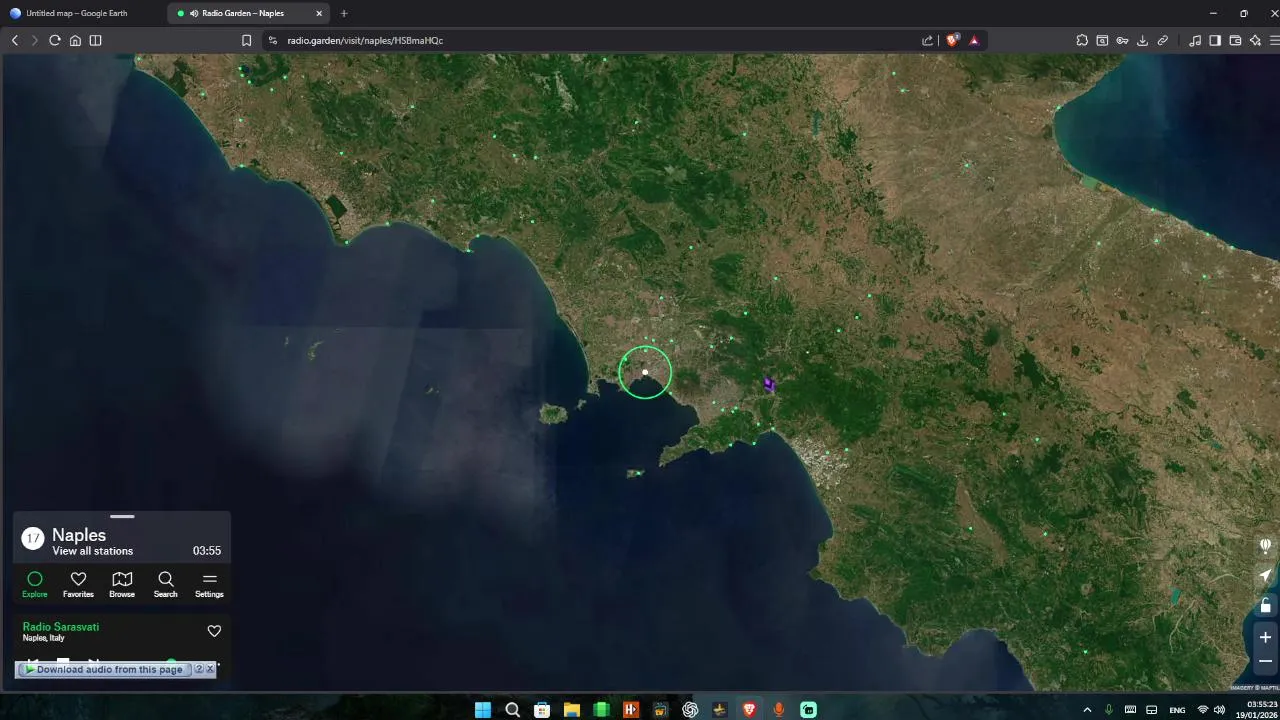Bookmark this page
This screenshot has width=1280, height=720.
(x=246, y=40)
